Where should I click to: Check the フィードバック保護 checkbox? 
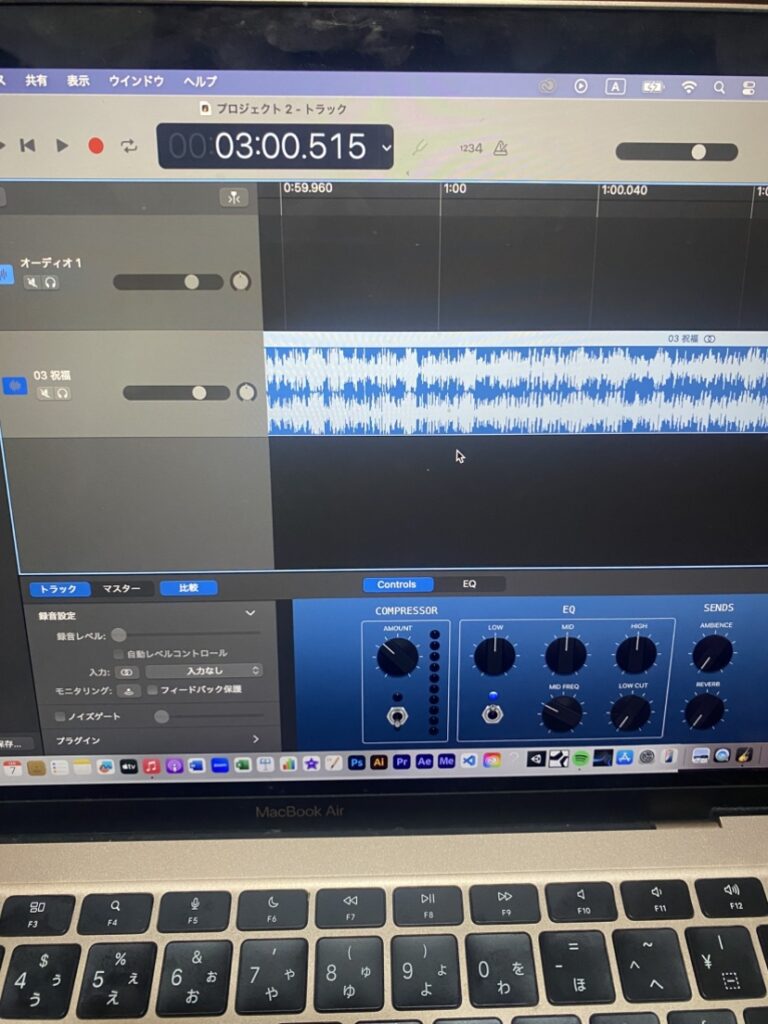[x=152, y=690]
